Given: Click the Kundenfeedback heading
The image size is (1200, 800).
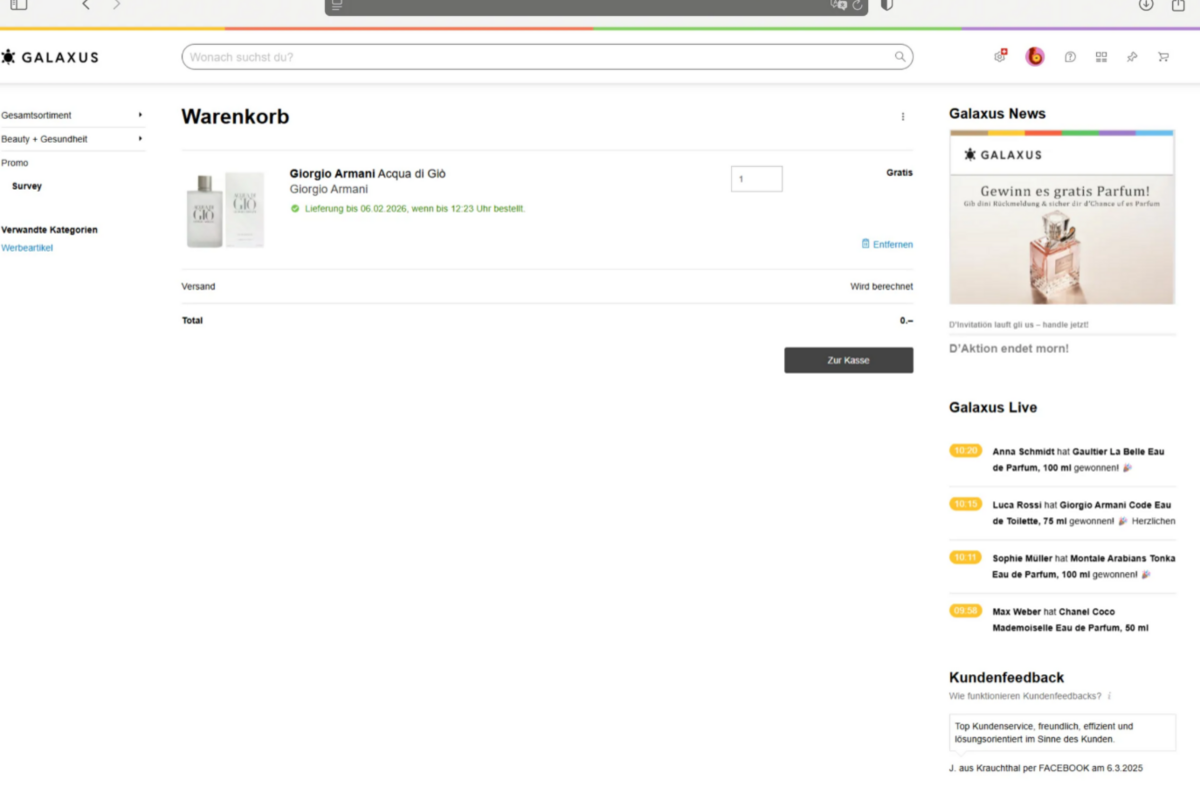Looking at the screenshot, I should pyautogui.click(x=1006, y=678).
